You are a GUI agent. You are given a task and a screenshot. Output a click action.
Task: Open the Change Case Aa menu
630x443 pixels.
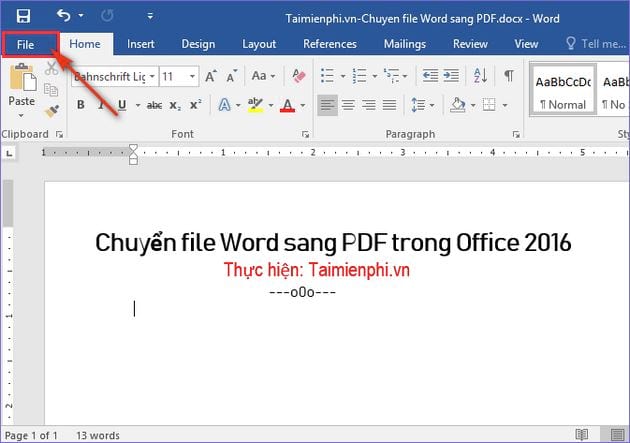(x=263, y=76)
